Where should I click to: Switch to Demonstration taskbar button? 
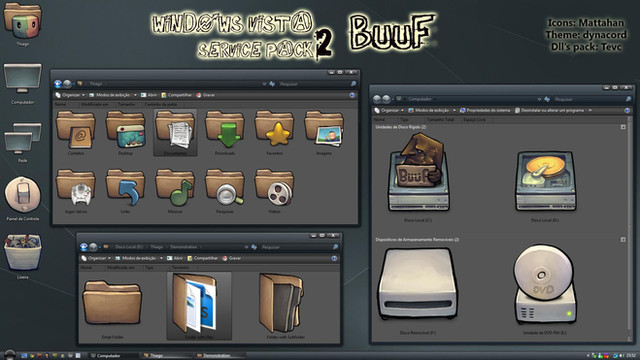[217, 356]
